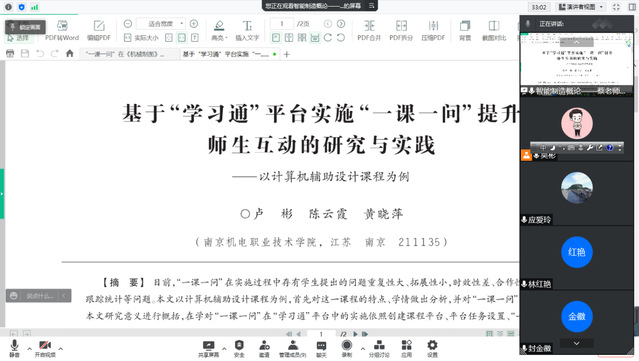
Task: Click the 共享屏幕 share screen icon
Action: pos(209,349)
